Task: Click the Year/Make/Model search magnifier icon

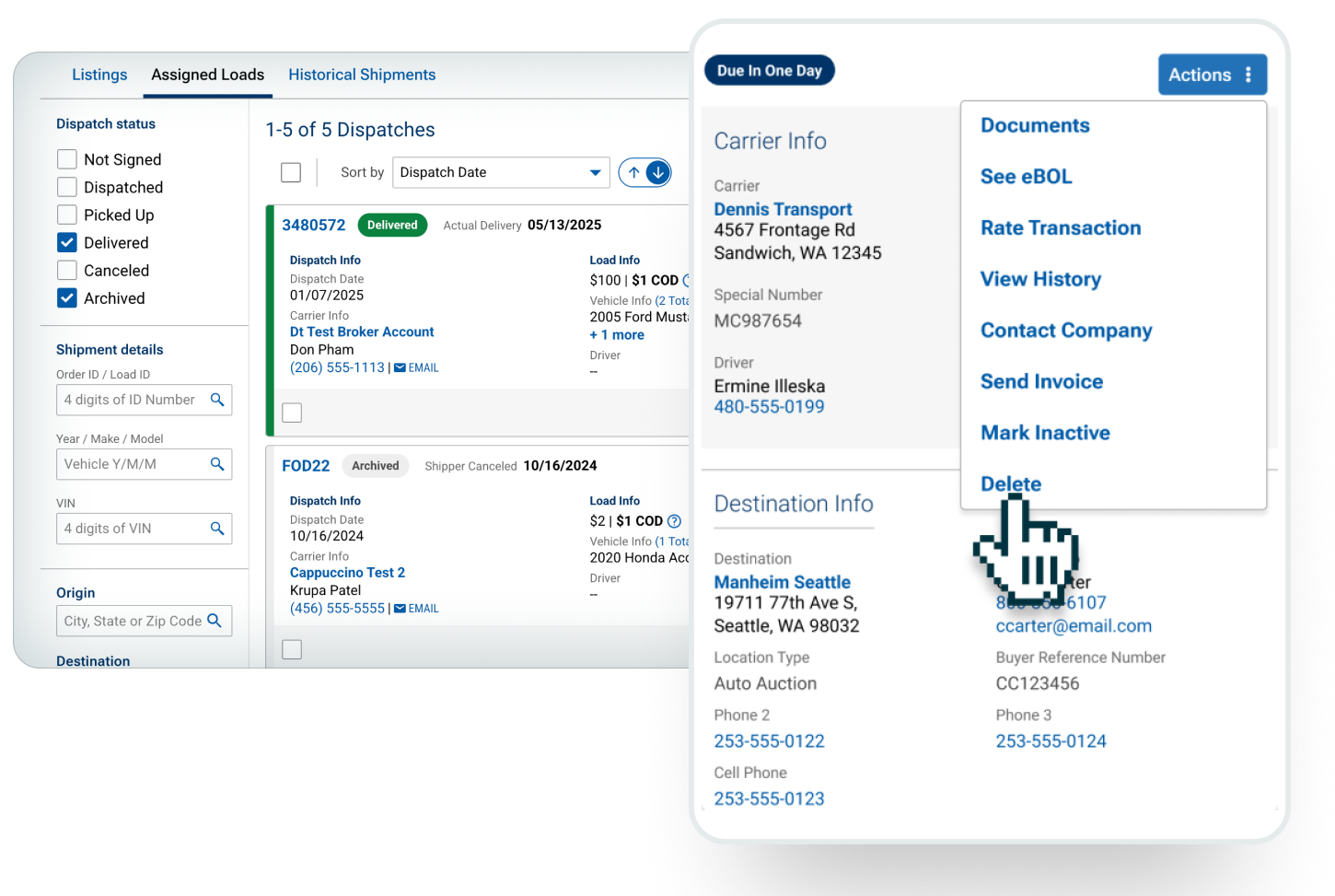Action: click(217, 464)
